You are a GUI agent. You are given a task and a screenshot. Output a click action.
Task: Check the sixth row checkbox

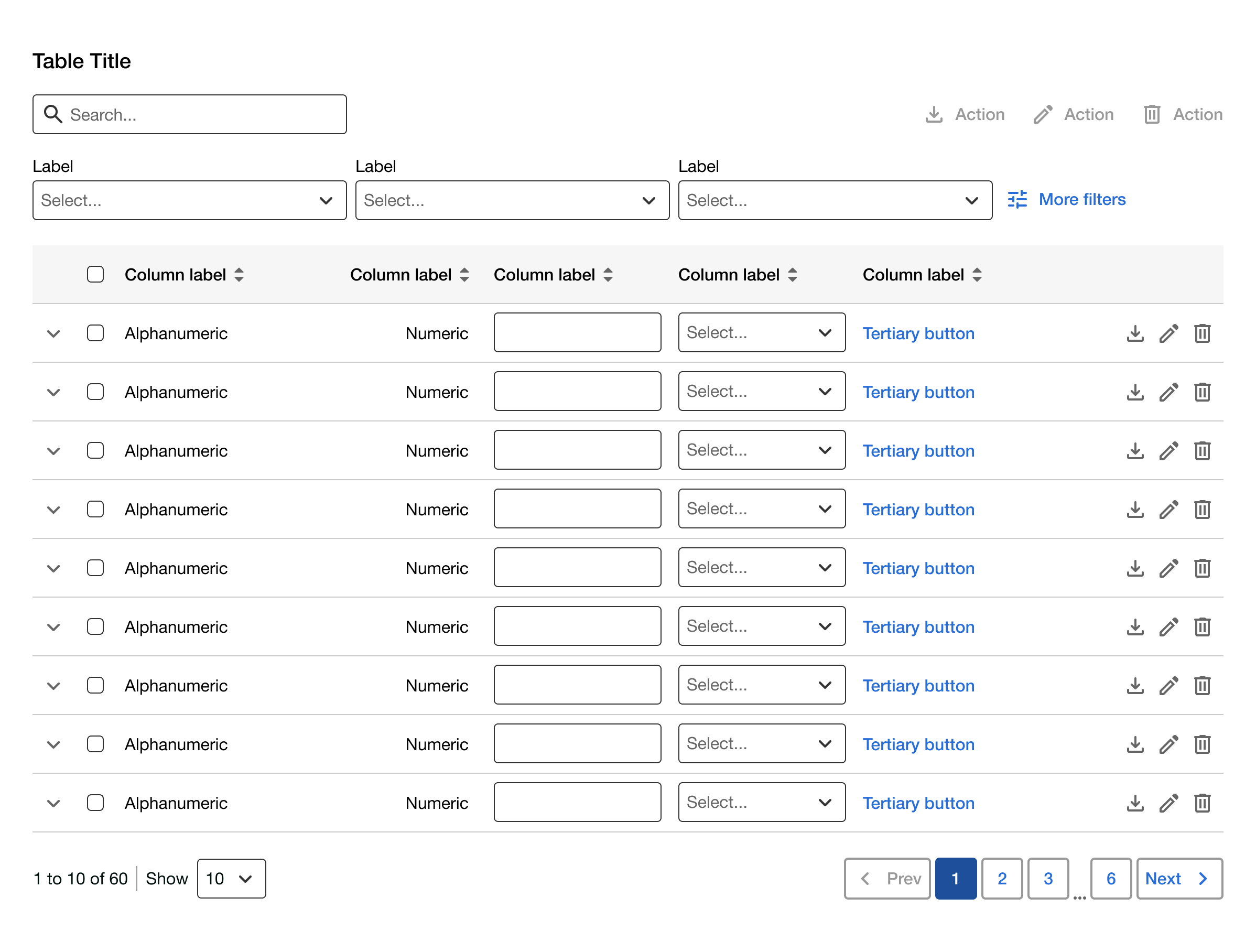point(95,627)
